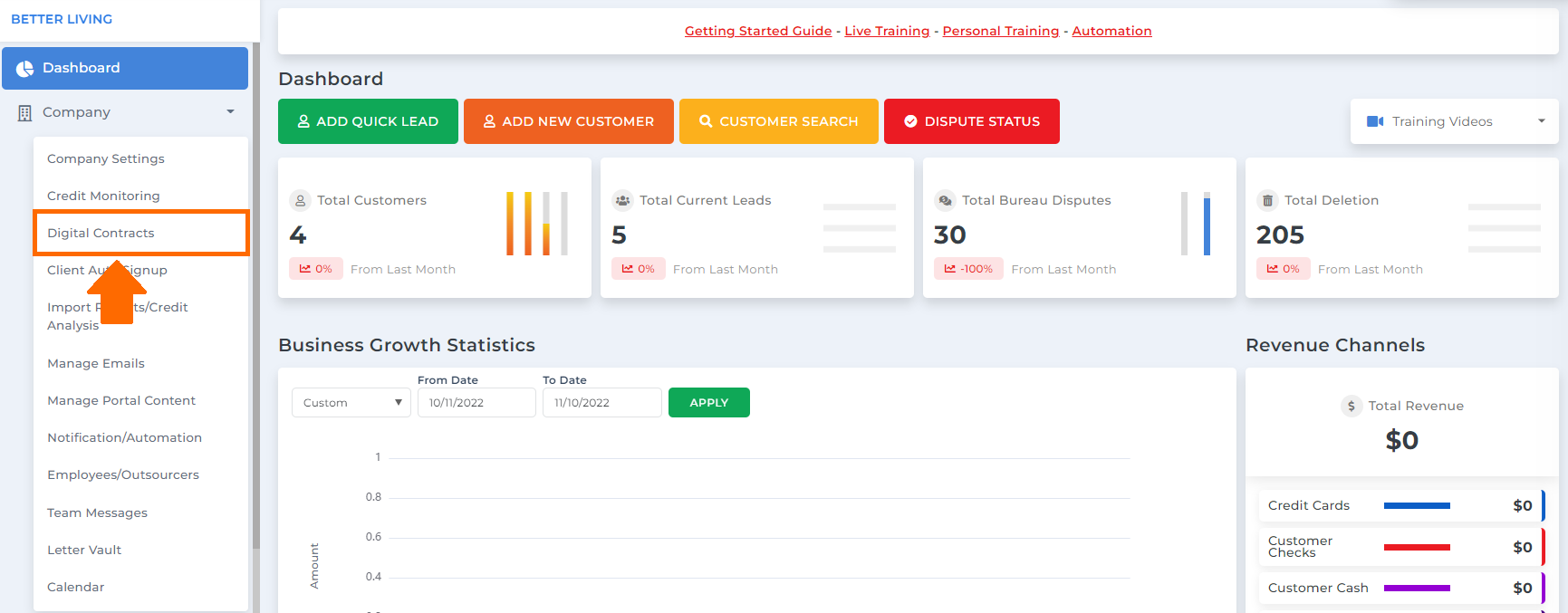Open Manage Portal Content in sidebar
Image resolution: width=1568 pixels, height=613 pixels.
[121, 400]
